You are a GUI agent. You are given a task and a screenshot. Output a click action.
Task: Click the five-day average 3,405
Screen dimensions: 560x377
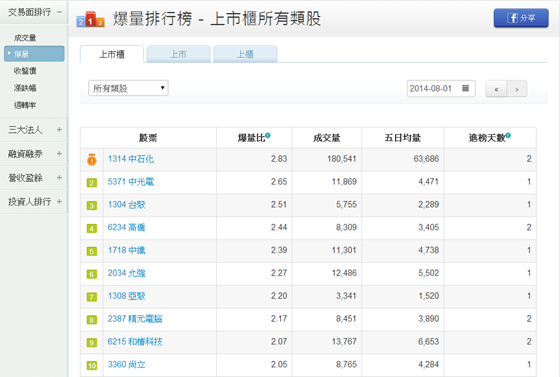[x=429, y=227]
